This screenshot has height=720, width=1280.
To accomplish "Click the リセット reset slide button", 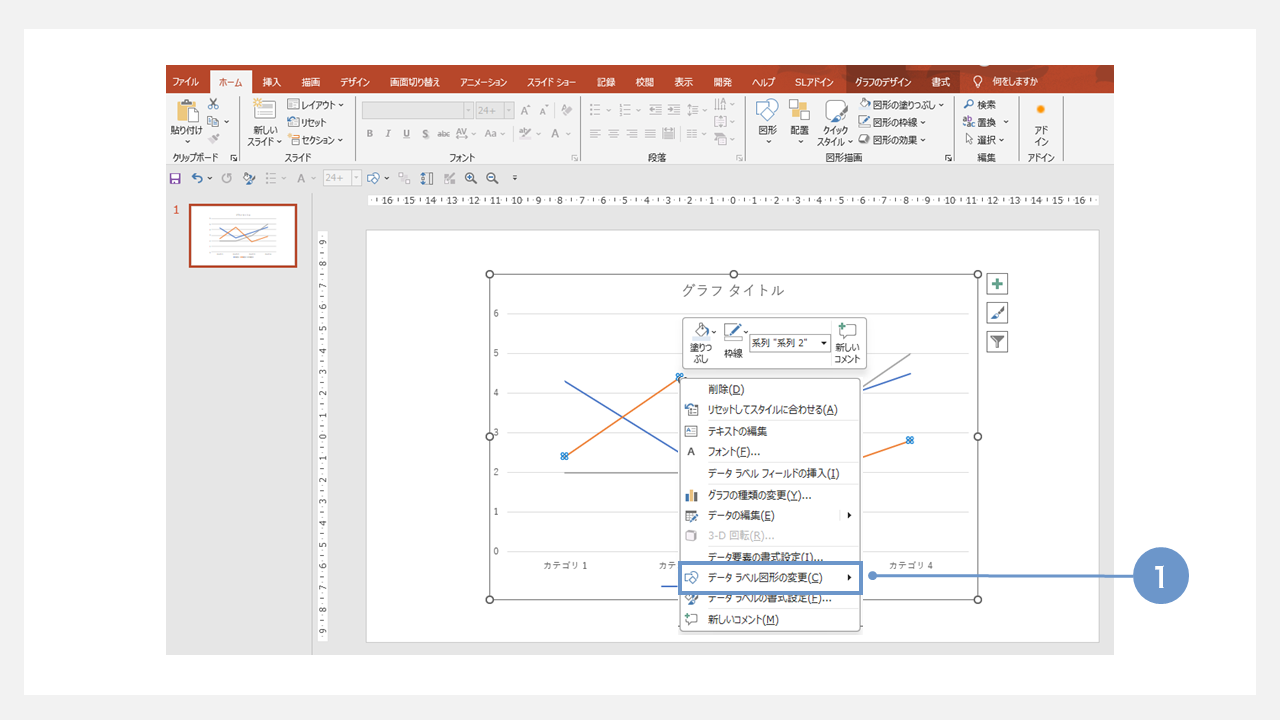I will pos(307,122).
